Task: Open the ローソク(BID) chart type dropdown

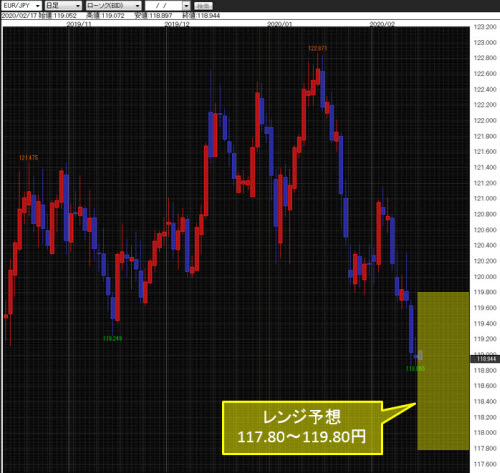Action: [x=113, y=6]
